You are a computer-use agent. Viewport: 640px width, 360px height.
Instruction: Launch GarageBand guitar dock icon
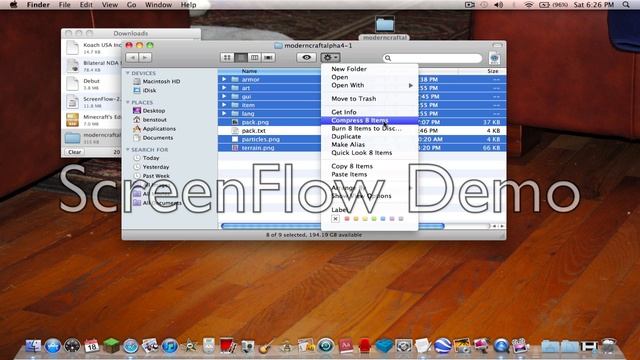[267, 346]
